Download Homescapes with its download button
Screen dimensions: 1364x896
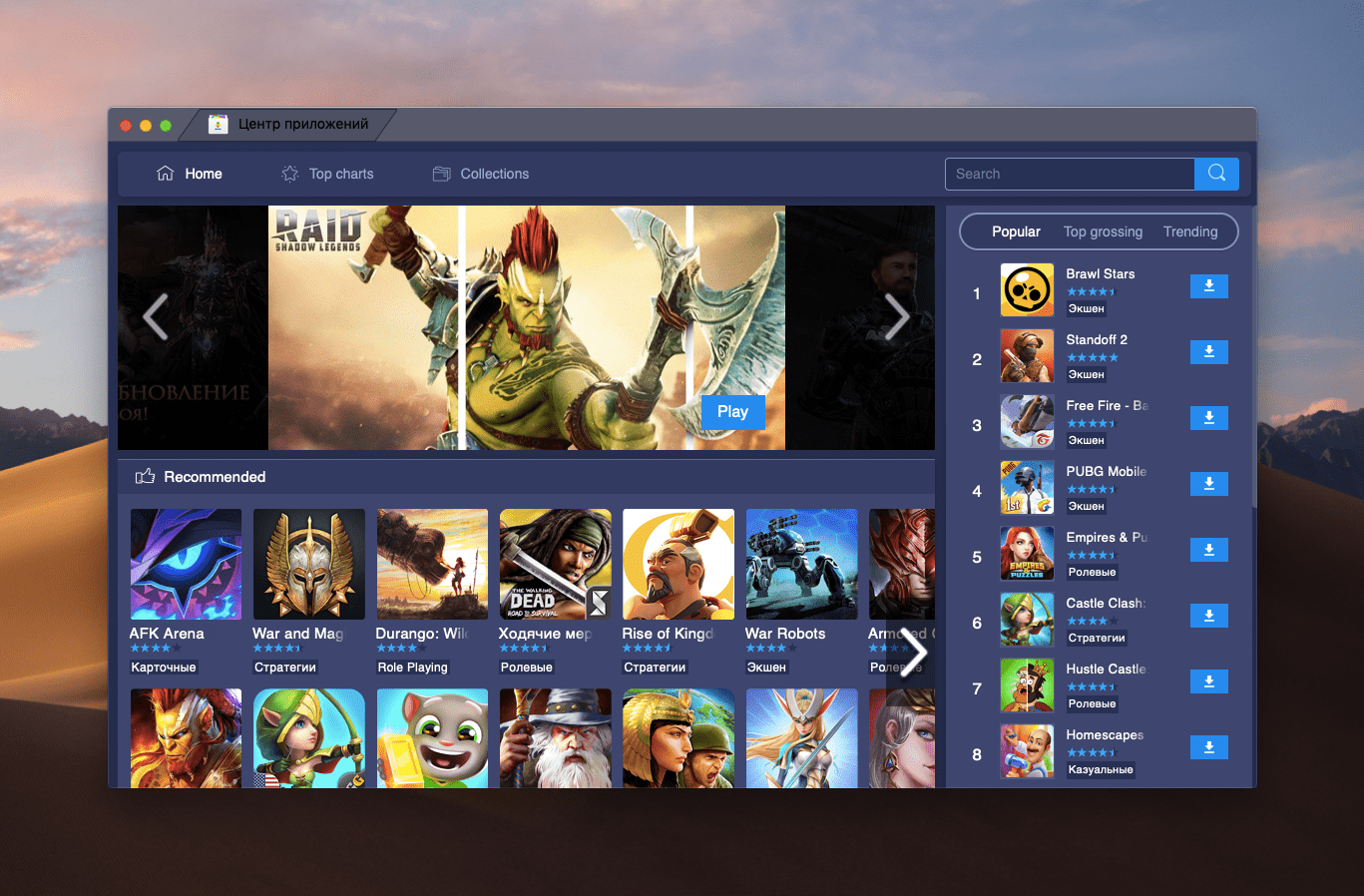[1208, 747]
